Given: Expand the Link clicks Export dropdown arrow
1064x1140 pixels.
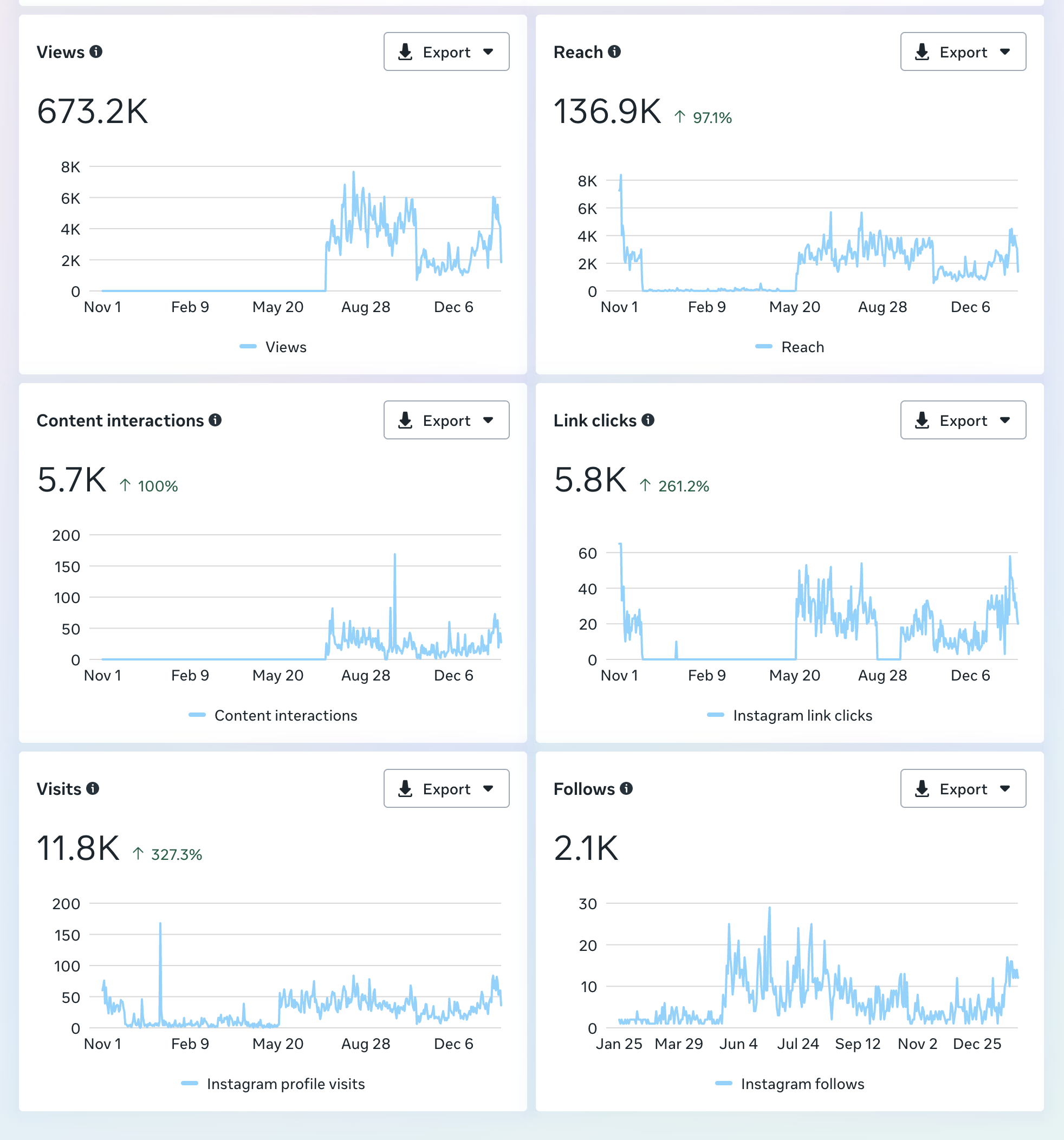Looking at the screenshot, I should pos(1005,420).
